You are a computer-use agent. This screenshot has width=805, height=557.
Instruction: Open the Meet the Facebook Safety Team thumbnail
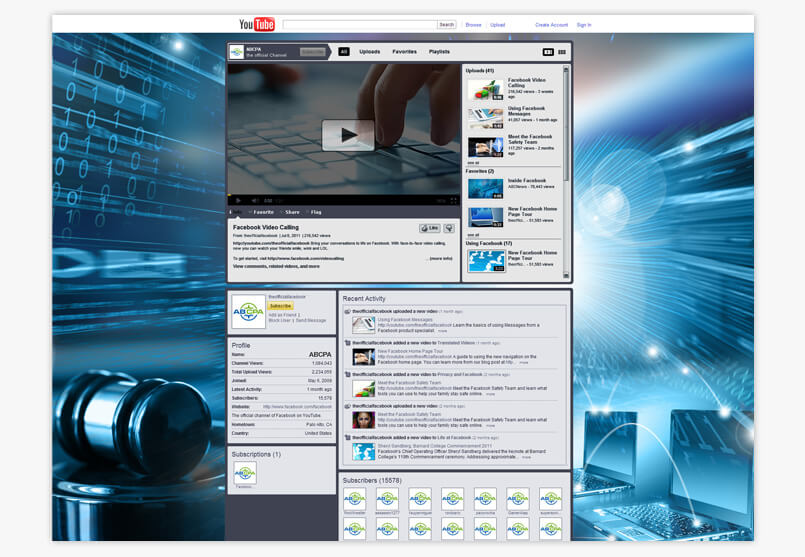[x=485, y=147]
